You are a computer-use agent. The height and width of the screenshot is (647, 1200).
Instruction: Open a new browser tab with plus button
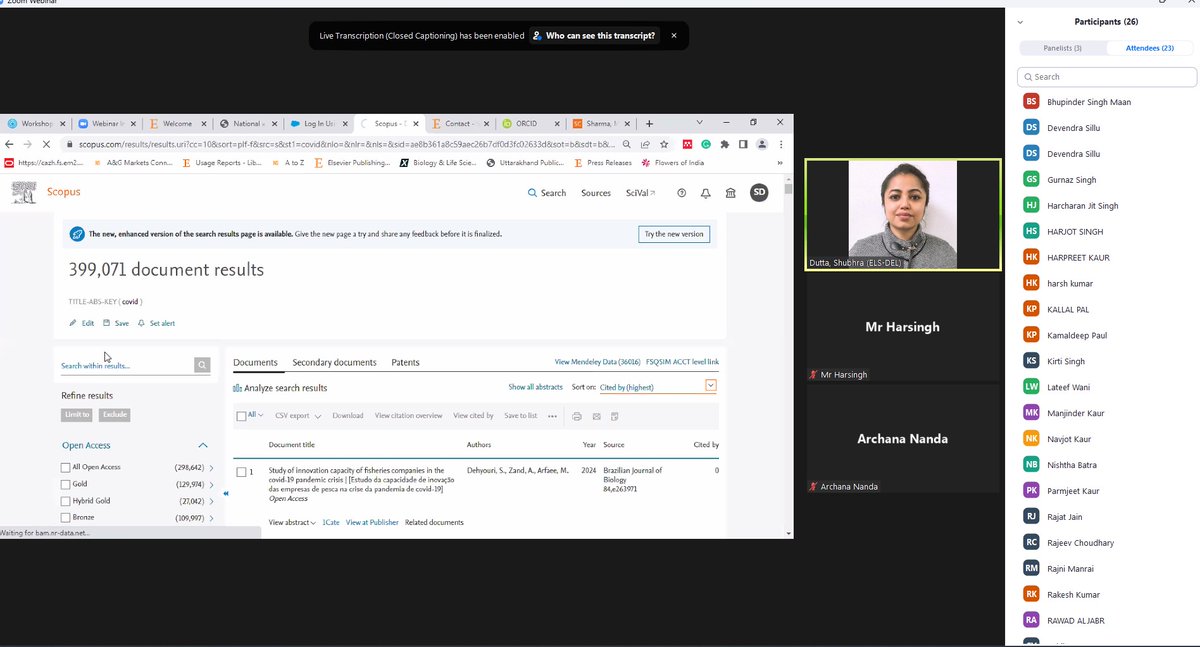[x=649, y=124]
